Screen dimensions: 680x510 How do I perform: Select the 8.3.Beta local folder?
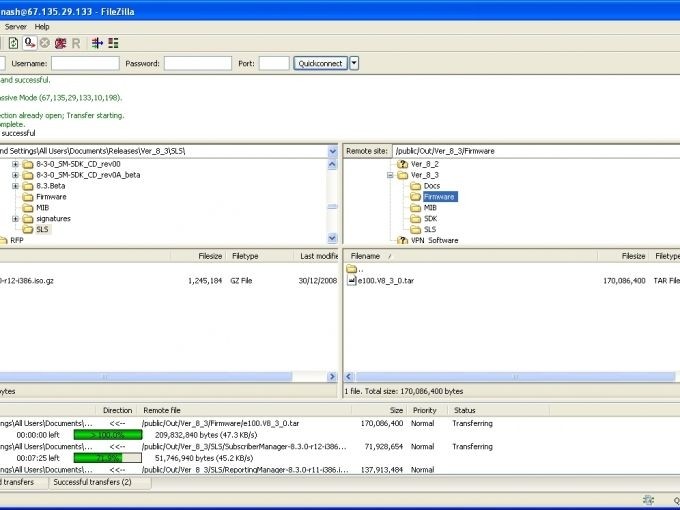click(50, 186)
